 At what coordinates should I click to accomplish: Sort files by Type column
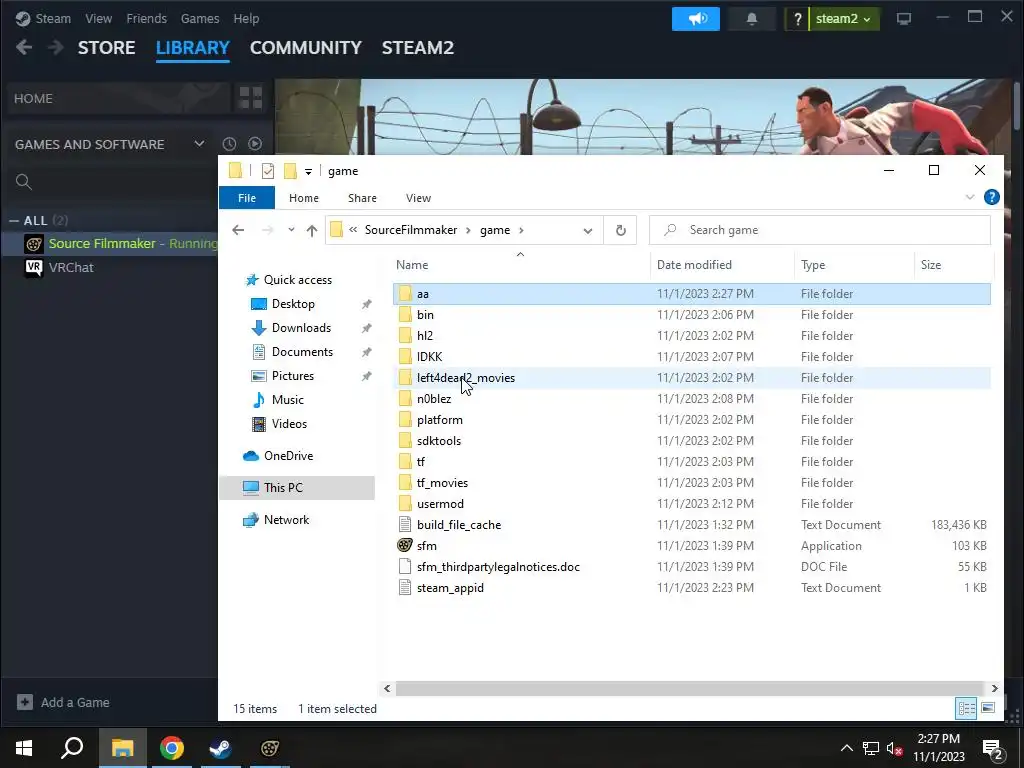[854, 264]
